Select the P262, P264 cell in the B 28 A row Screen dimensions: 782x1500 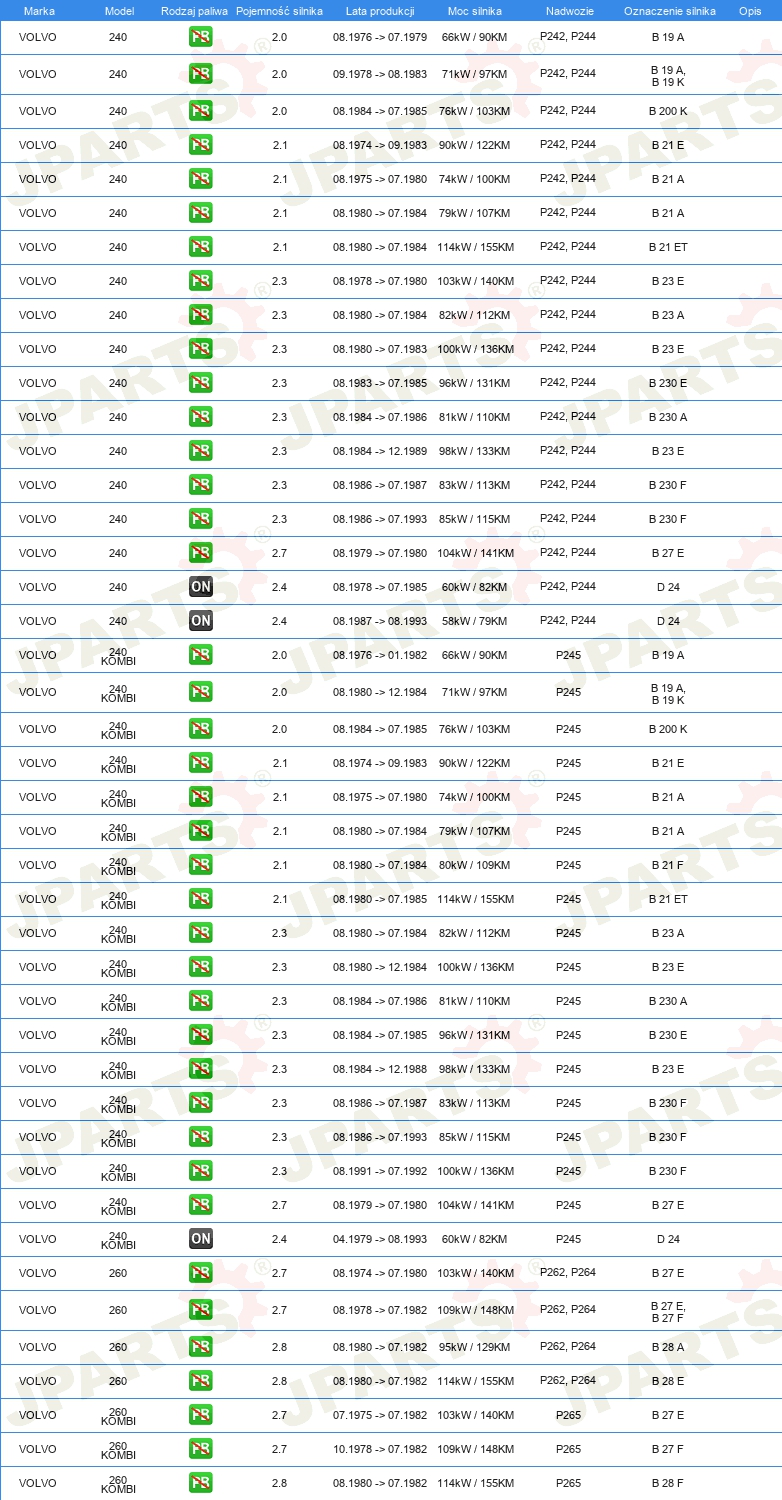[568, 1346]
